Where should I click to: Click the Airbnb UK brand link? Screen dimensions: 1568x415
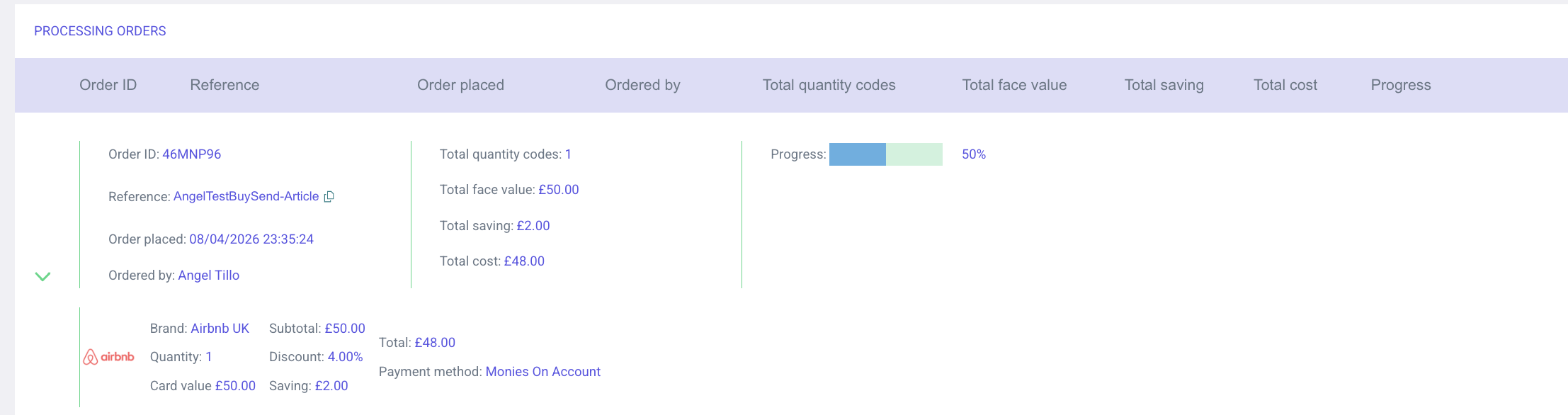coord(220,329)
